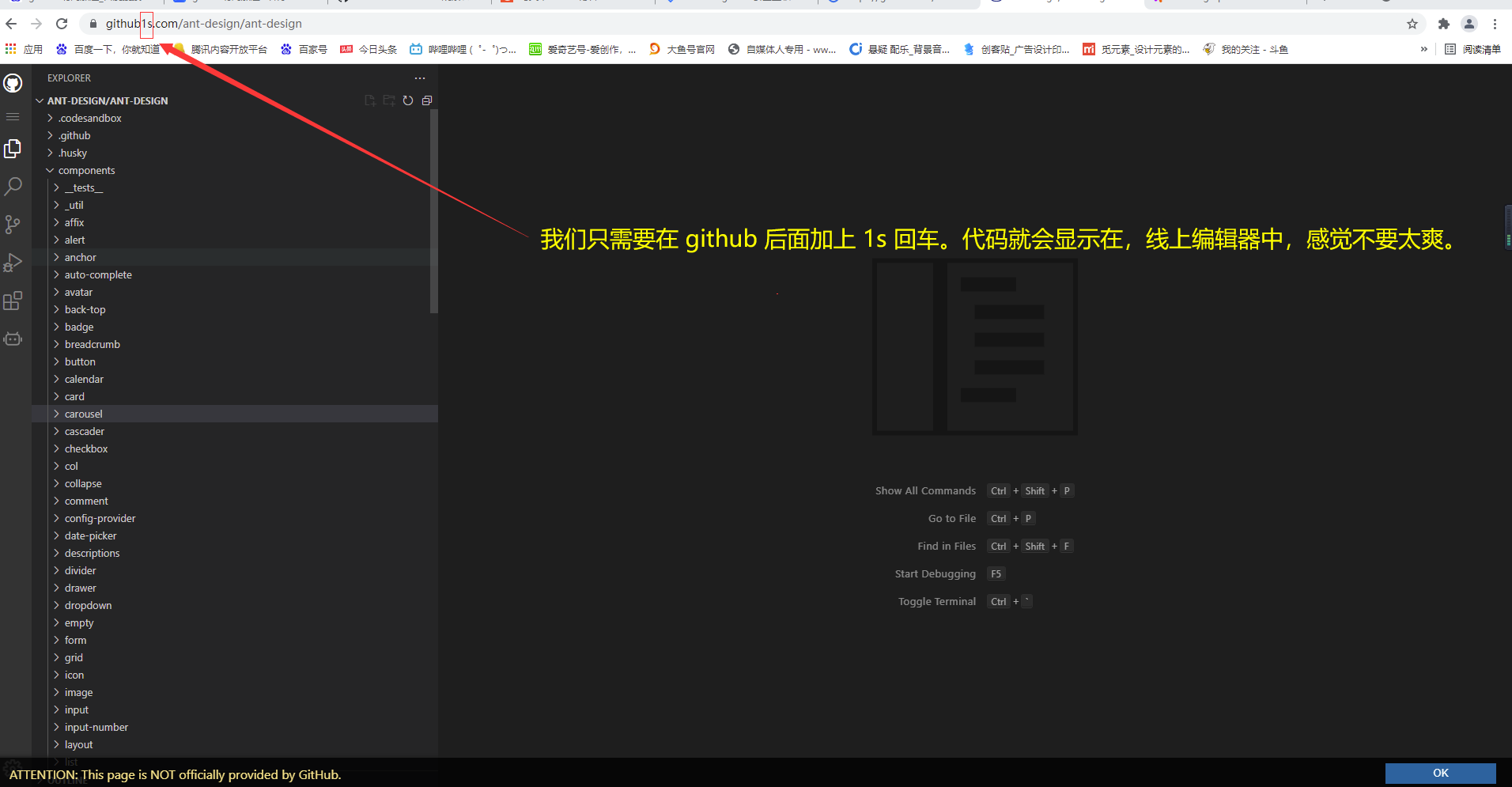Select the dropdown folder

pyautogui.click(x=235, y=605)
